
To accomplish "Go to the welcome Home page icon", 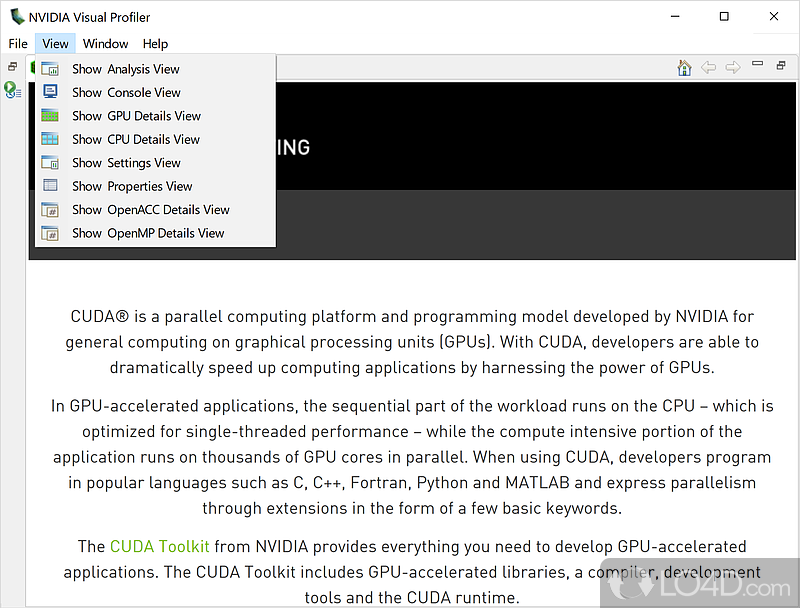I will click(684, 67).
